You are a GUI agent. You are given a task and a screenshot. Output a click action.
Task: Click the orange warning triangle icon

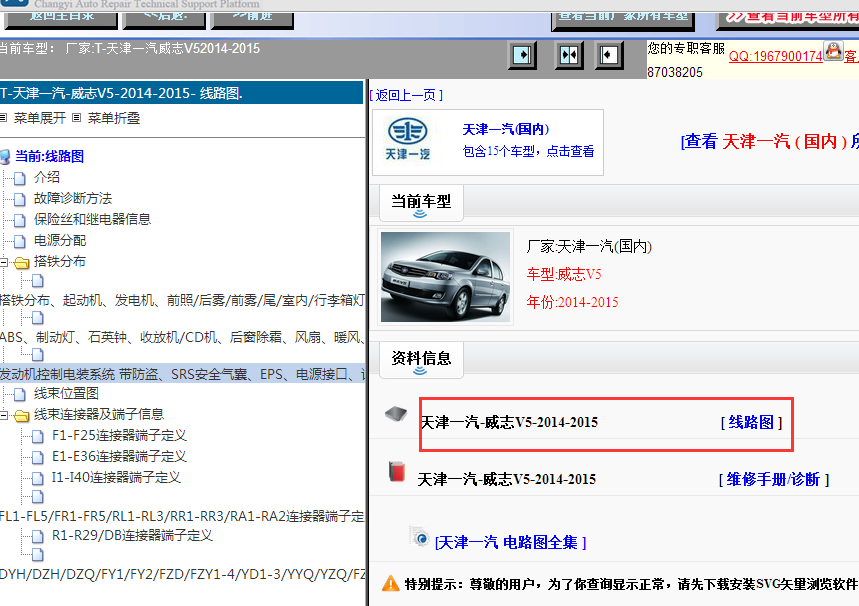coord(391,583)
